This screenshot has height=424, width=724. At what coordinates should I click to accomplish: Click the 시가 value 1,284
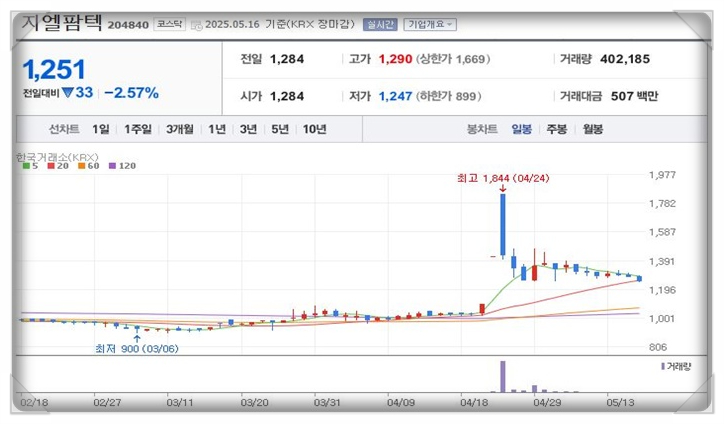pyautogui.click(x=287, y=96)
